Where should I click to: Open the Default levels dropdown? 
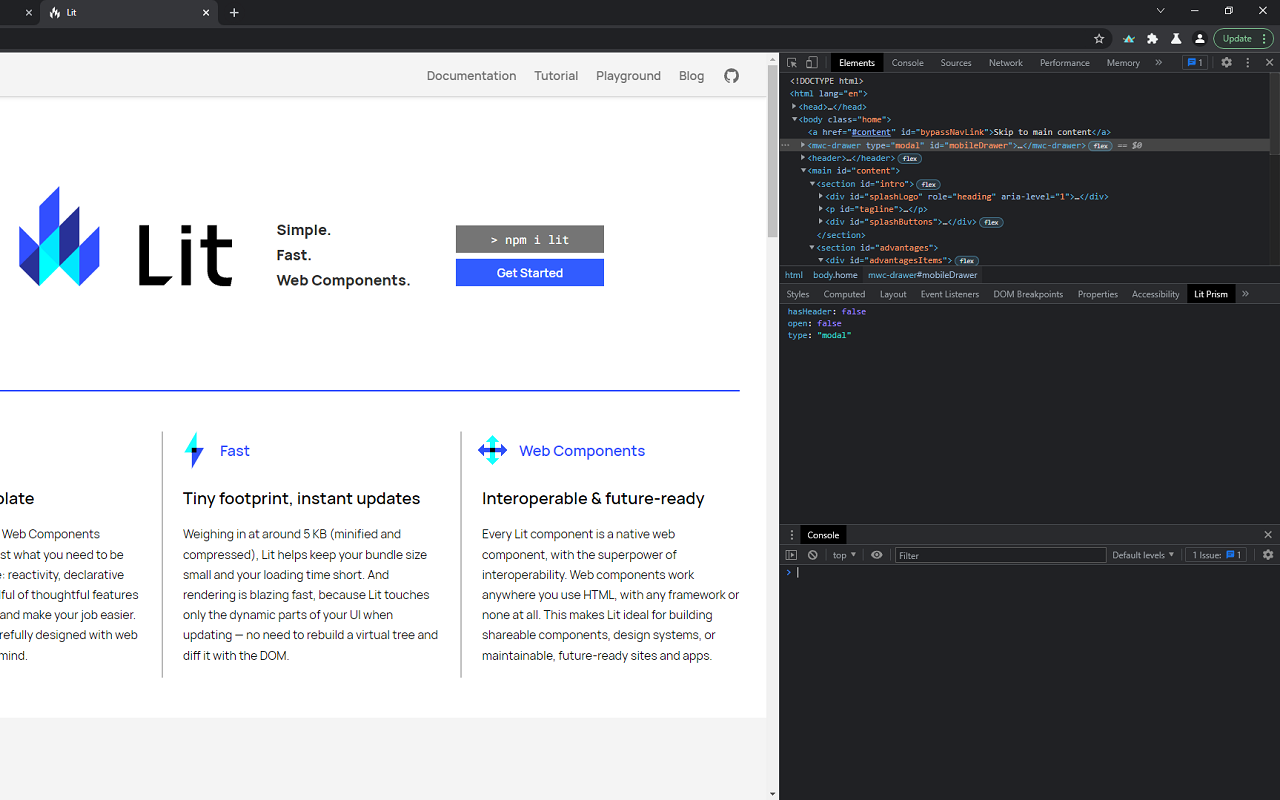(1143, 555)
